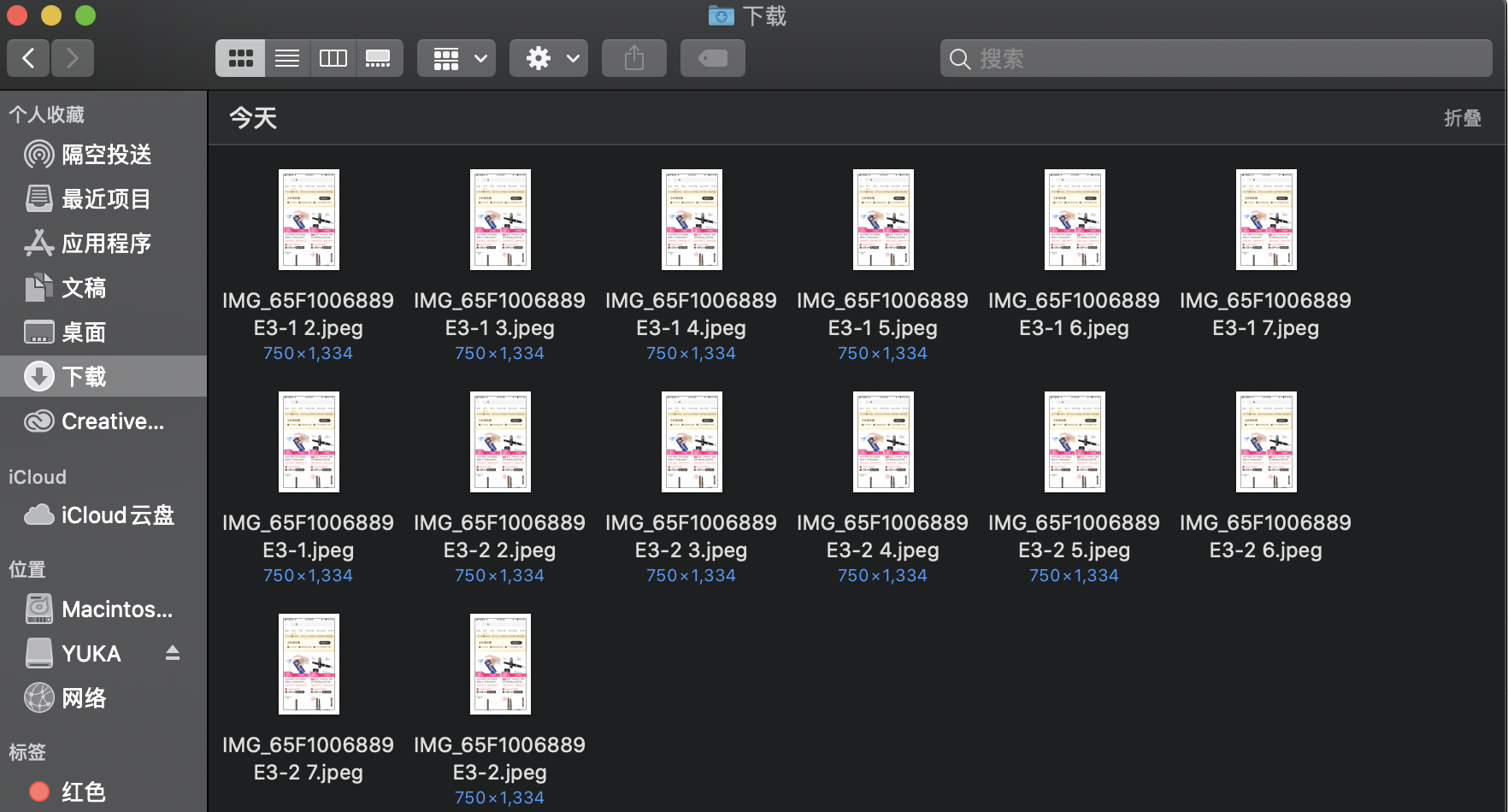Image resolution: width=1508 pixels, height=812 pixels.
Task: Open the group-by arrangement dropdown
Action: tap(457, 58)
